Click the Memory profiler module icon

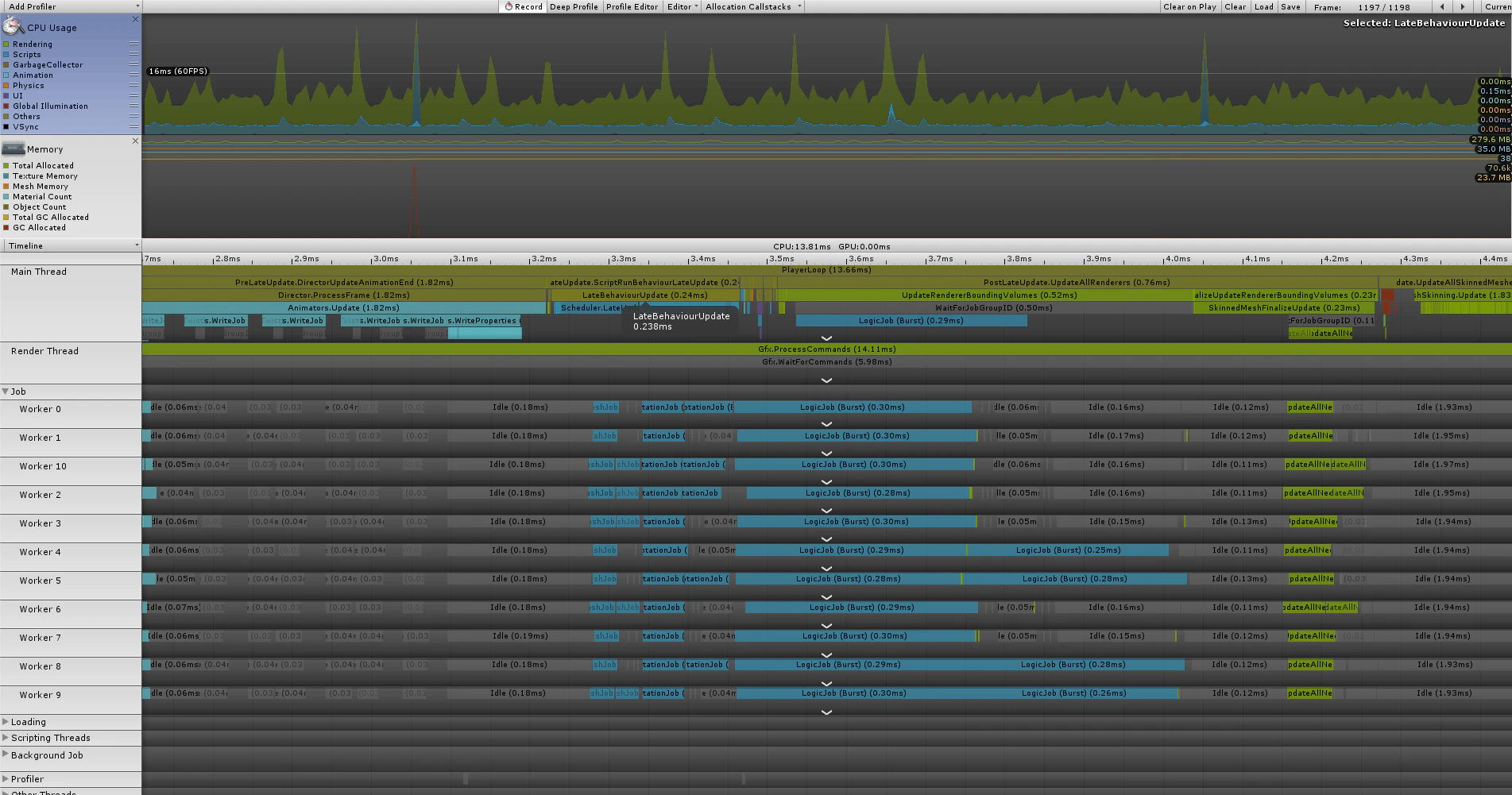click(x=13, y=149)
